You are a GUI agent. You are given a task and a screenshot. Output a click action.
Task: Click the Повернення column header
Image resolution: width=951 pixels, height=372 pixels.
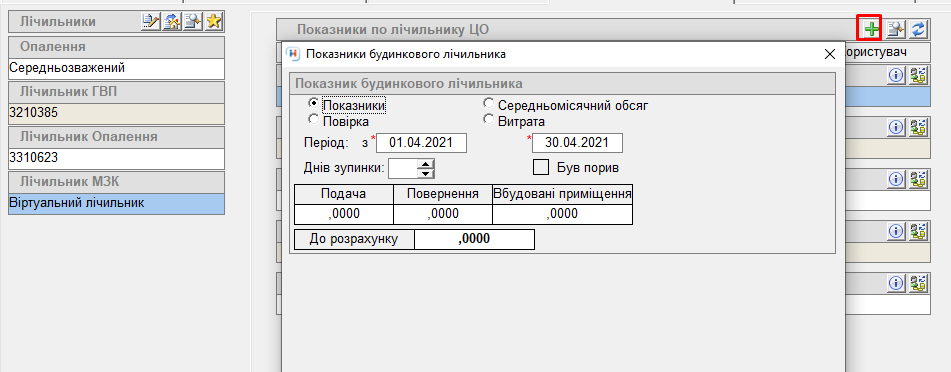[443, 194]
